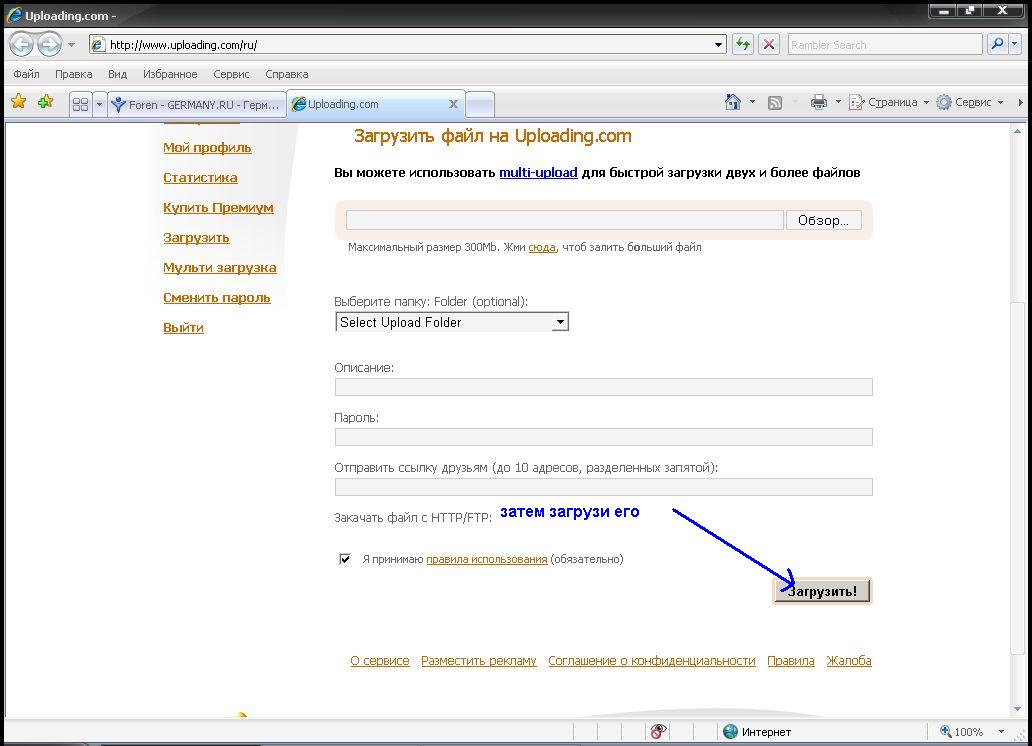Viewport: 1032px width, 746px height.
Task: Open the Справка menu
Action: pos(286,74)
